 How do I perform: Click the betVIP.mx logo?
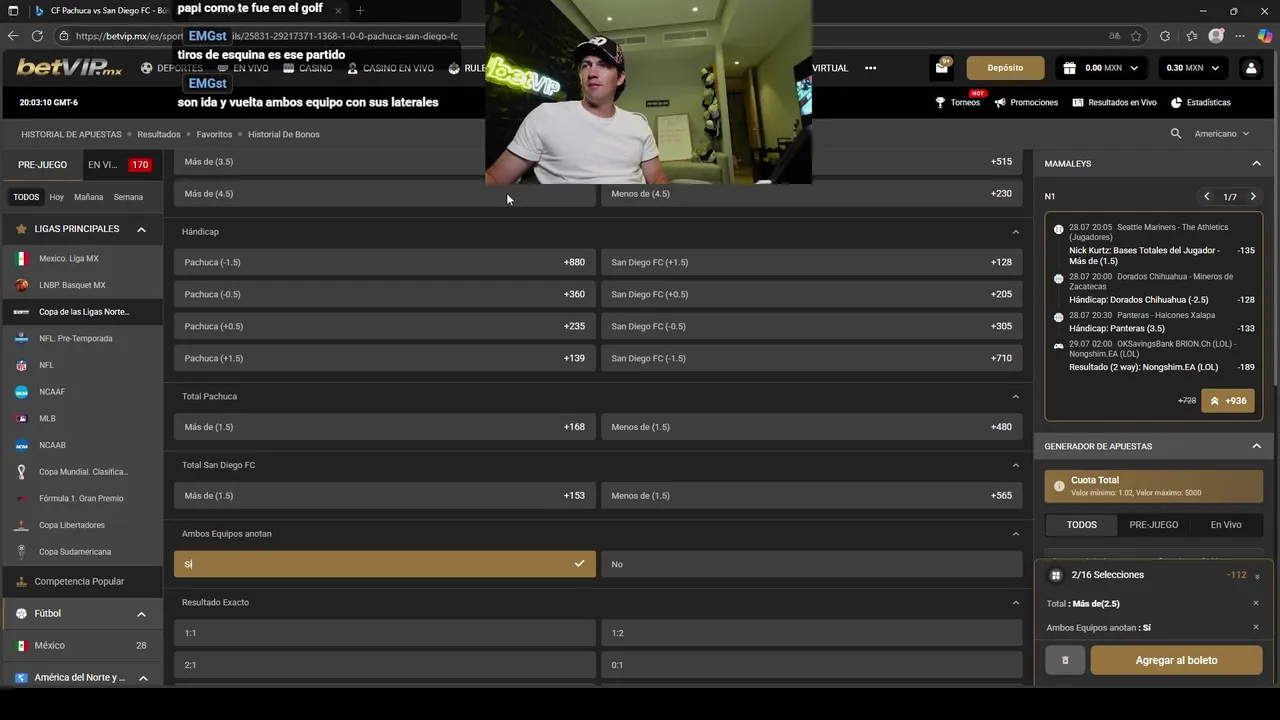point(69,68)
